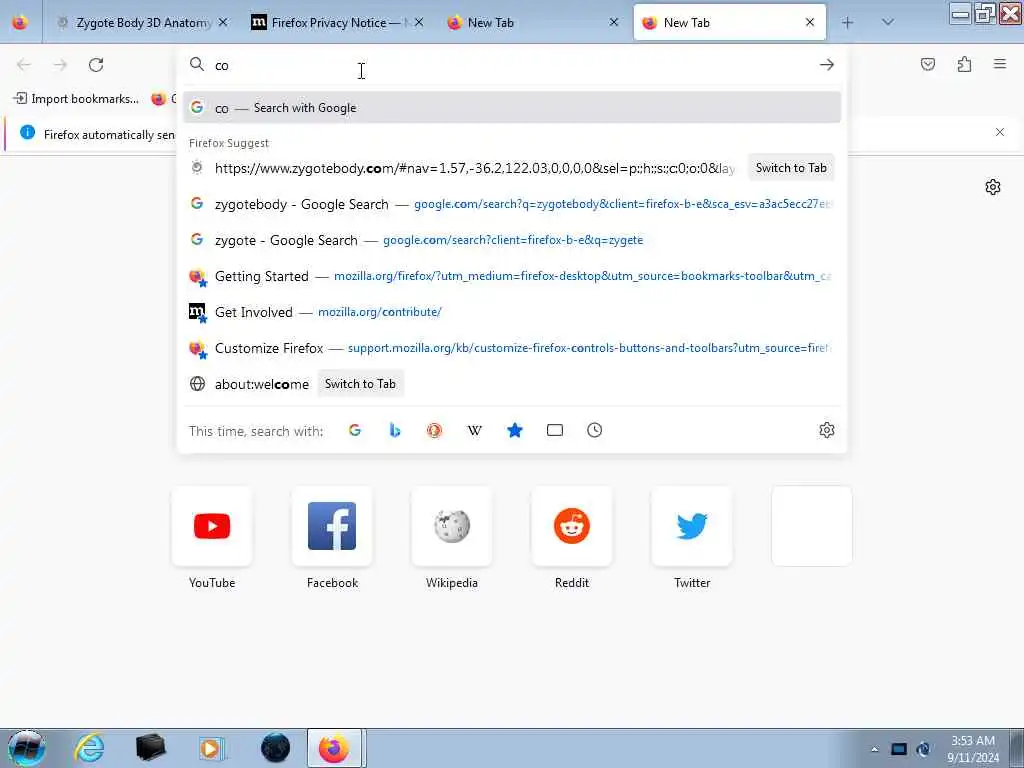1024x768 pixels.
Task: Open new tab page personalize gear
Action: 993,187
